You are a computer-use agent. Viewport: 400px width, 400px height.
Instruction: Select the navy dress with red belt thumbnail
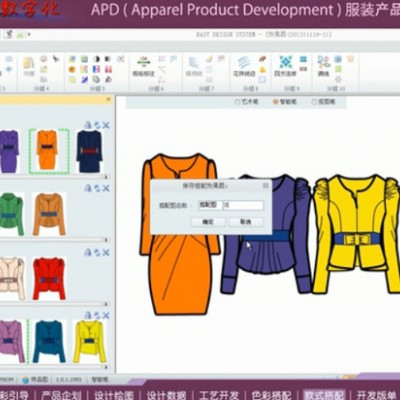[89, 151]
